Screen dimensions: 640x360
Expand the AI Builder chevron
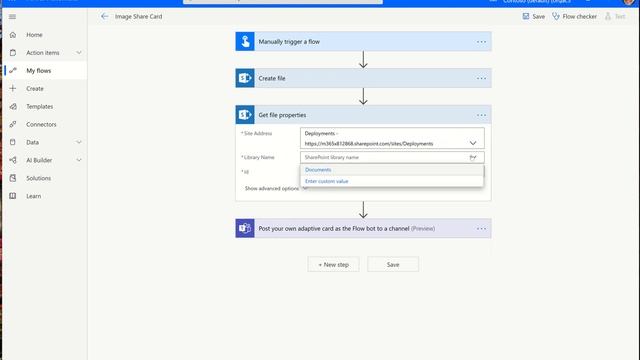coord(79,160)
